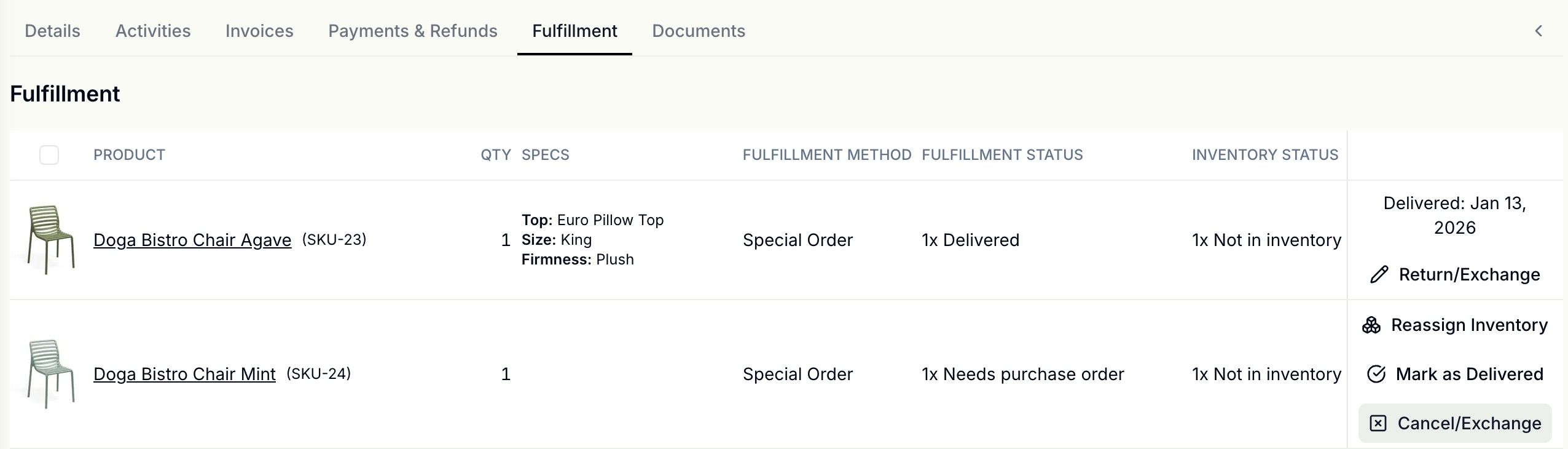This screenshot has height=449, width=1568.
Task: Go to the Invoices tab
Action: coord(259,31)
